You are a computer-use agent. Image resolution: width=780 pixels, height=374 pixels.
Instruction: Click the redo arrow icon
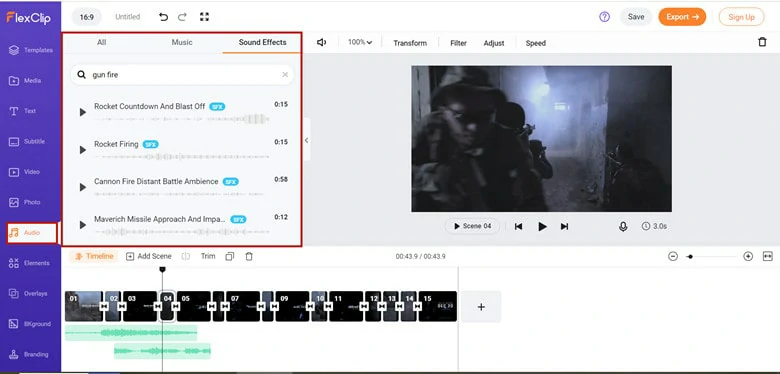pyautogui.click(x=183, y=17)
